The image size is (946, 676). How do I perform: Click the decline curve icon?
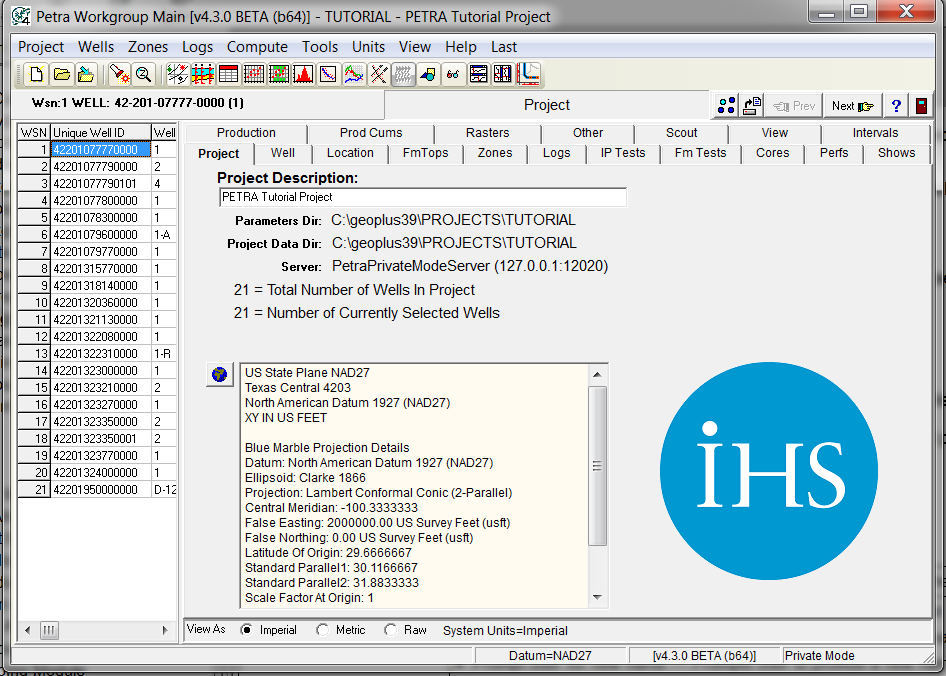[328, 75]
